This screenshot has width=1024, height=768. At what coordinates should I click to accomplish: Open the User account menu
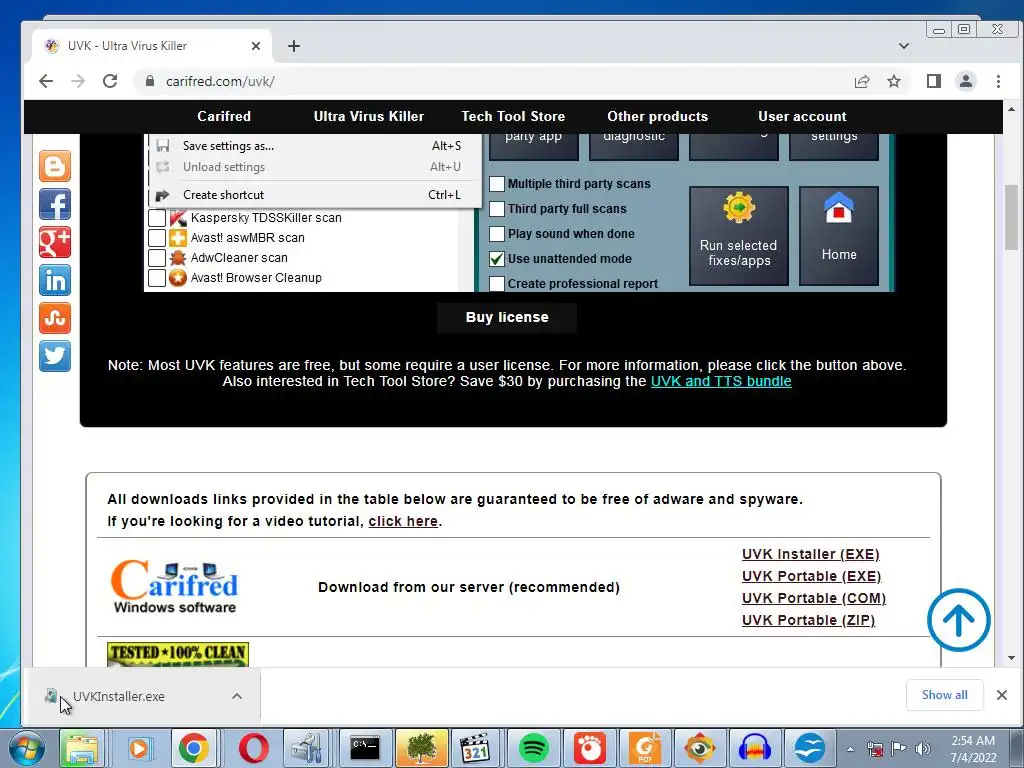(803, 116)
